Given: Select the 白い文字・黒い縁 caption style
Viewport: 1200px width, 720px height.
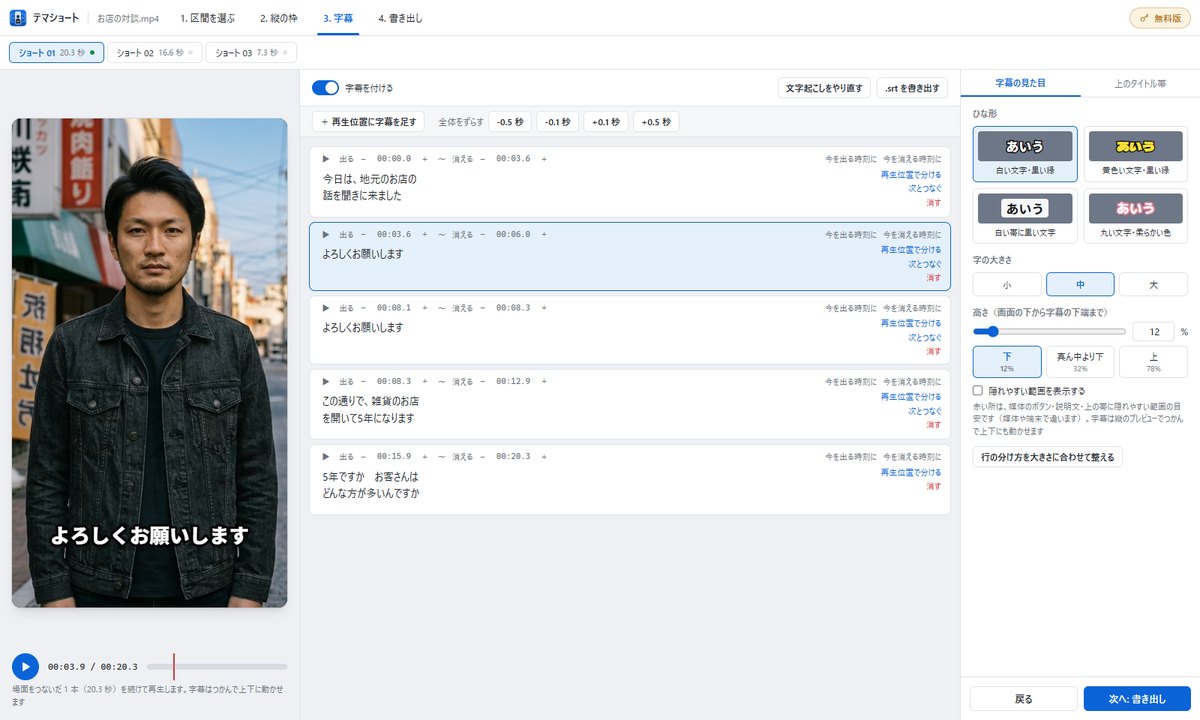Looking at the screenshot, I should pyautogui.click(x=1025, y=154).
